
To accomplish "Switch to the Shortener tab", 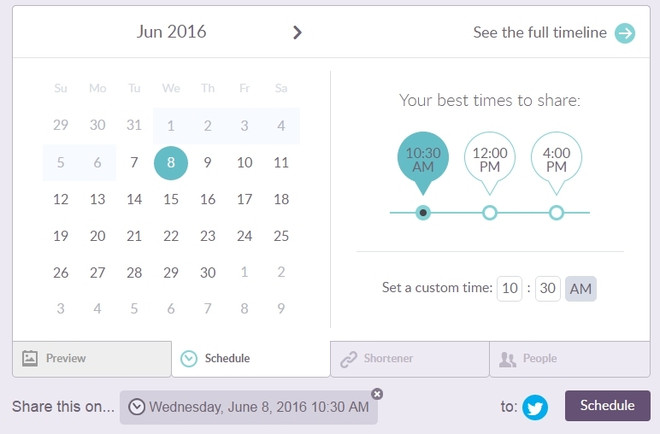I will point(410,359).
